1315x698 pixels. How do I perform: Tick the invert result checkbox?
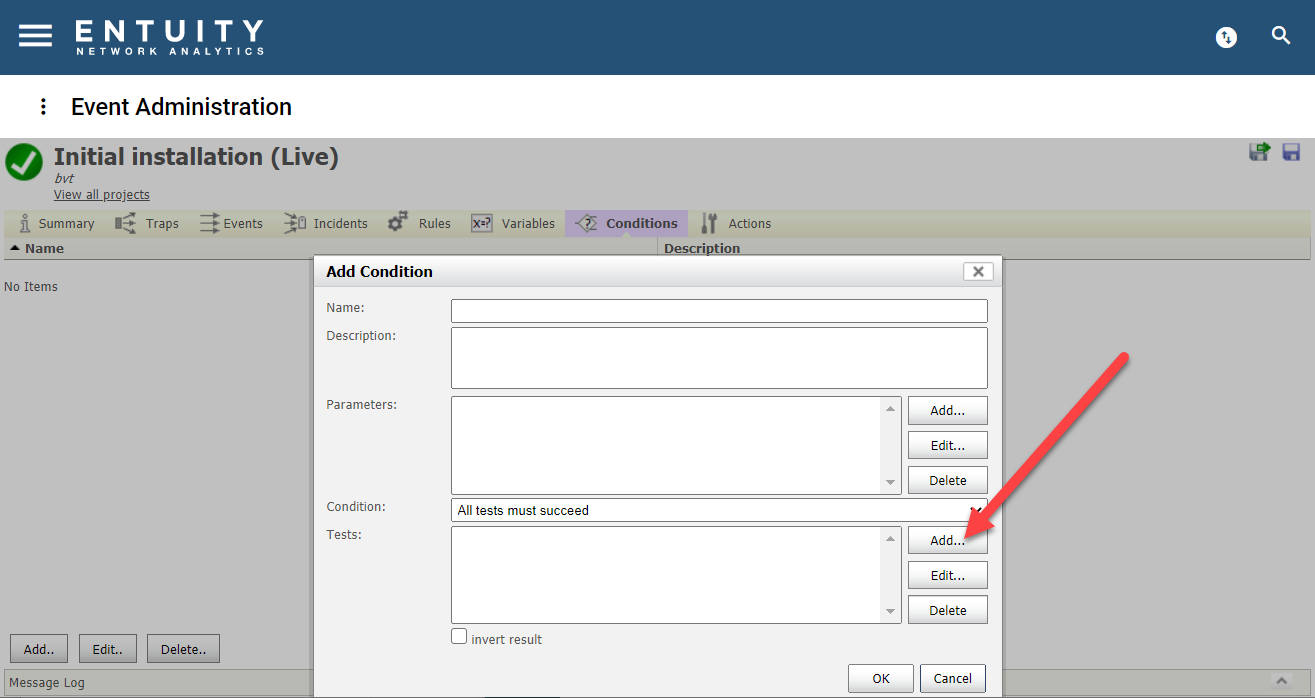point(459,636)
